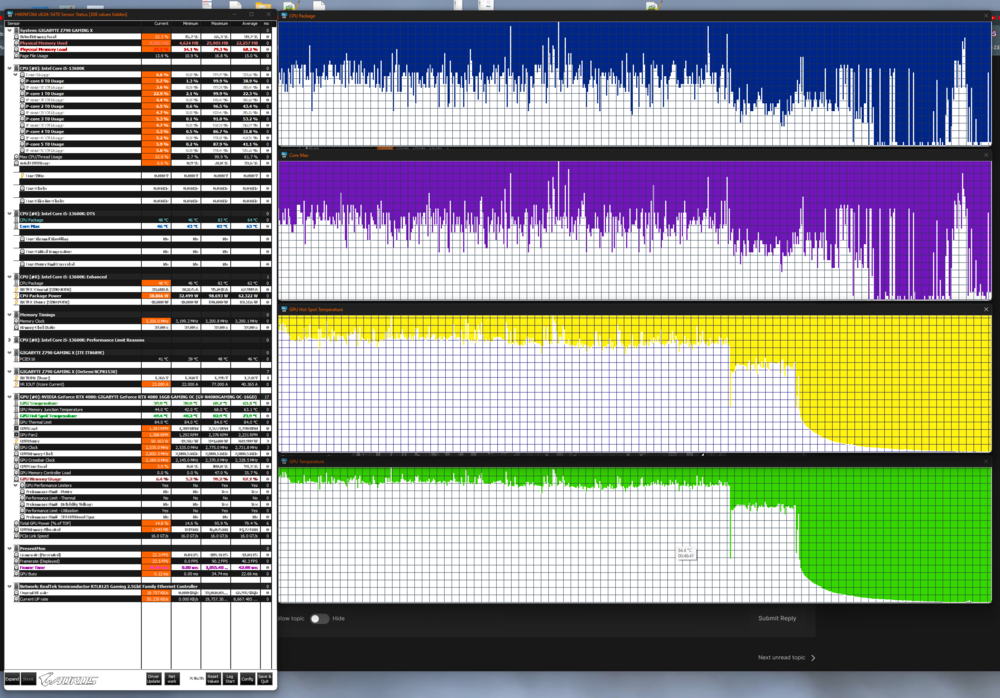The image size is (1000, 698).
Task: Click the icon beside Physical Memory Used row
Action: tap(17, 43)
